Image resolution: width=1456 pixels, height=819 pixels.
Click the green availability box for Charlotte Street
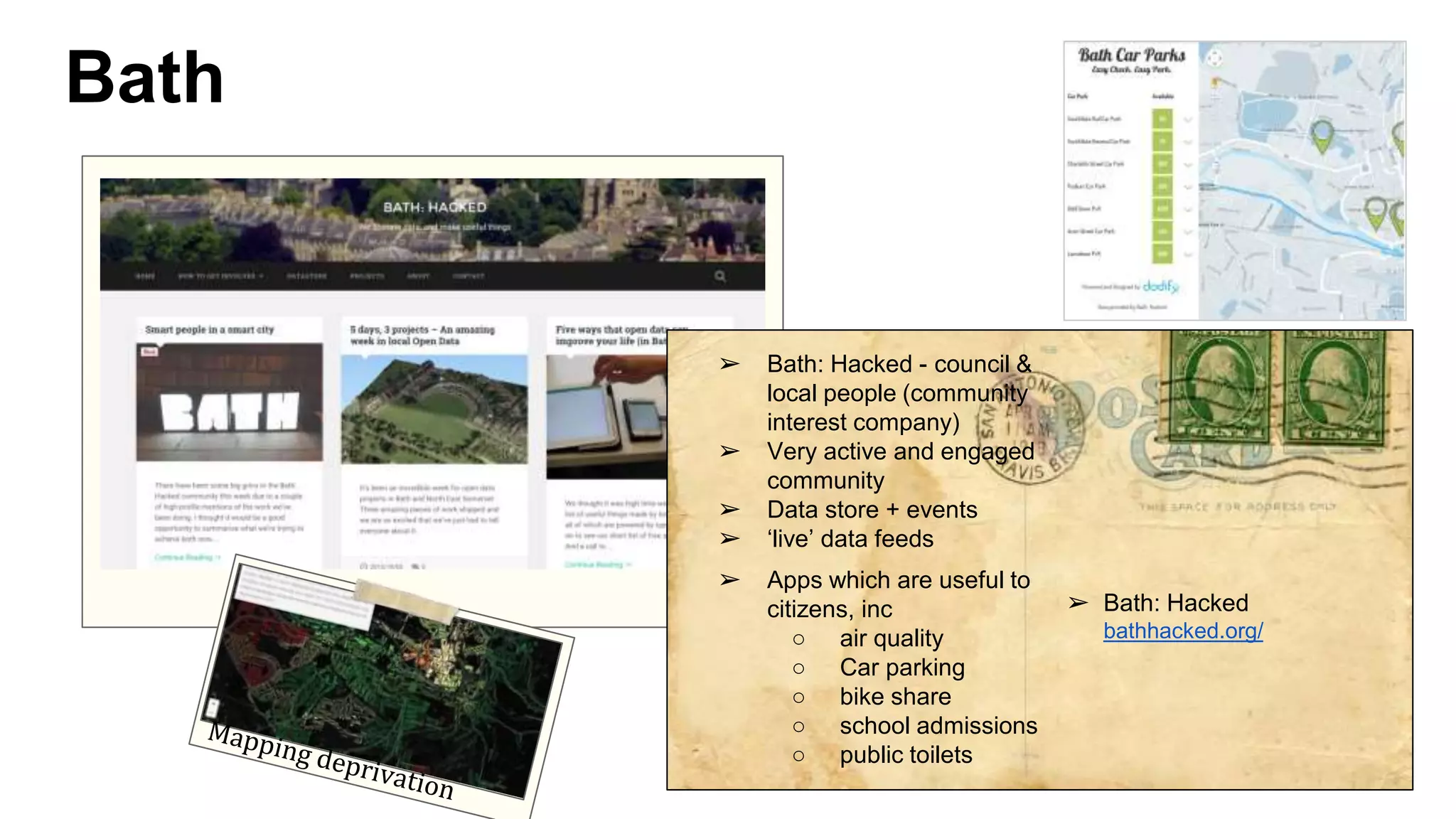(x=1162, y=164)
